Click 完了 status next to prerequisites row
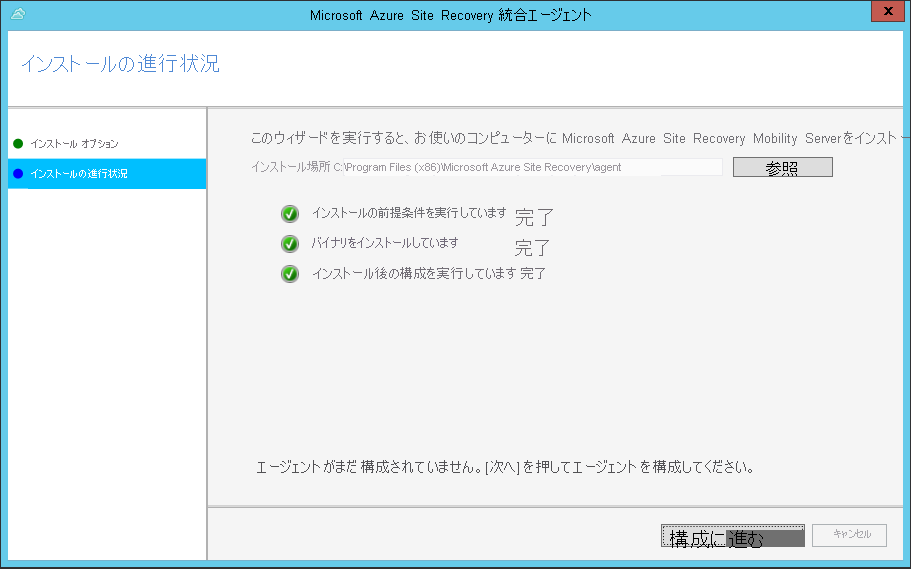Viewport: 911px width, 569px height. [x=534, y=217]
